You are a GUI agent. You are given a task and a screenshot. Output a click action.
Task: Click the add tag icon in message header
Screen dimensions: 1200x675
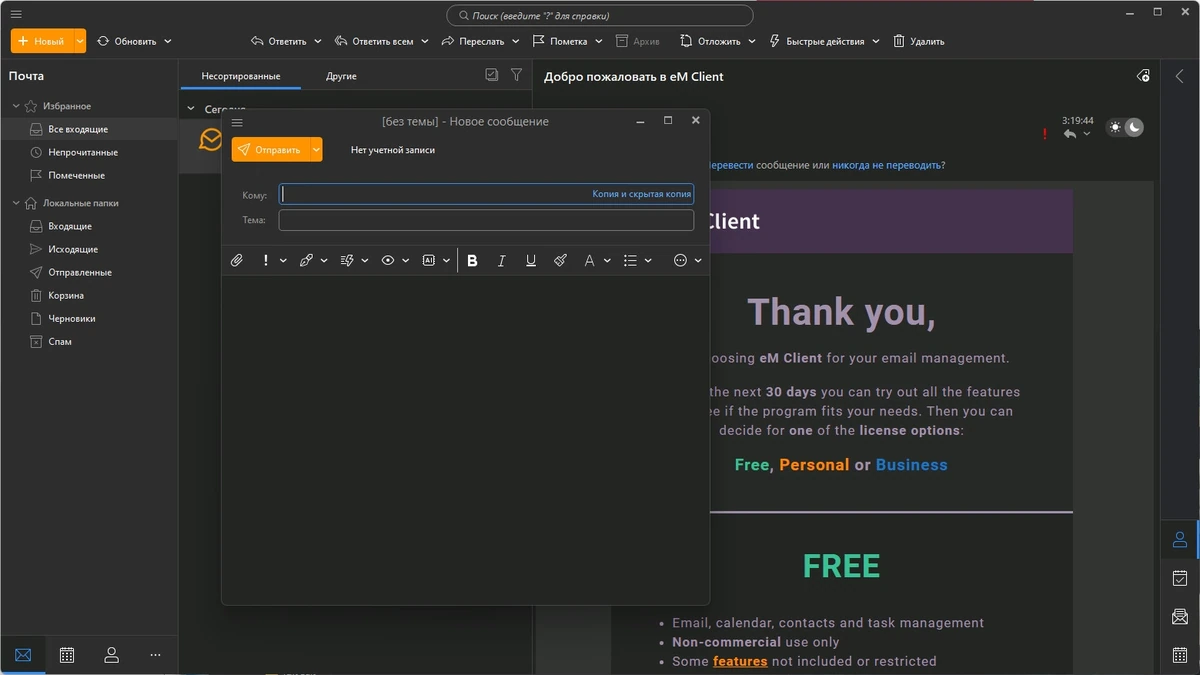coord(1143,76)
